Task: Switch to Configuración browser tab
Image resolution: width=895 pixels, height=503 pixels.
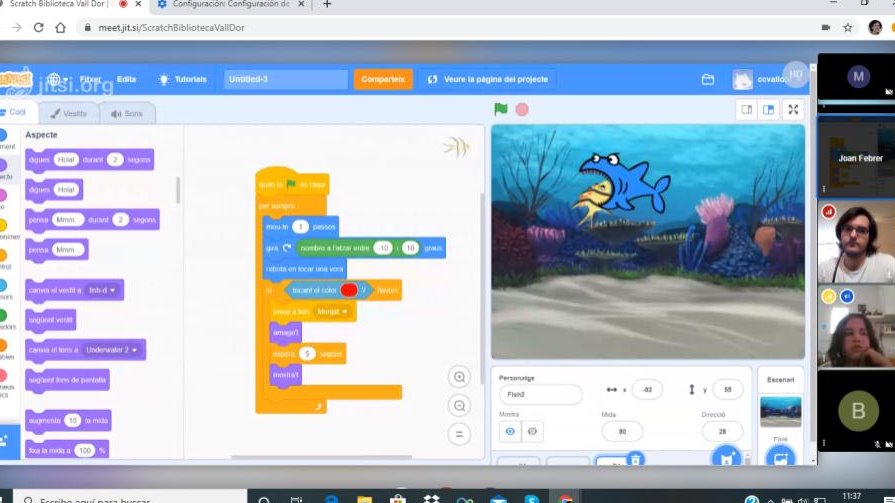Action: point(231,5)
